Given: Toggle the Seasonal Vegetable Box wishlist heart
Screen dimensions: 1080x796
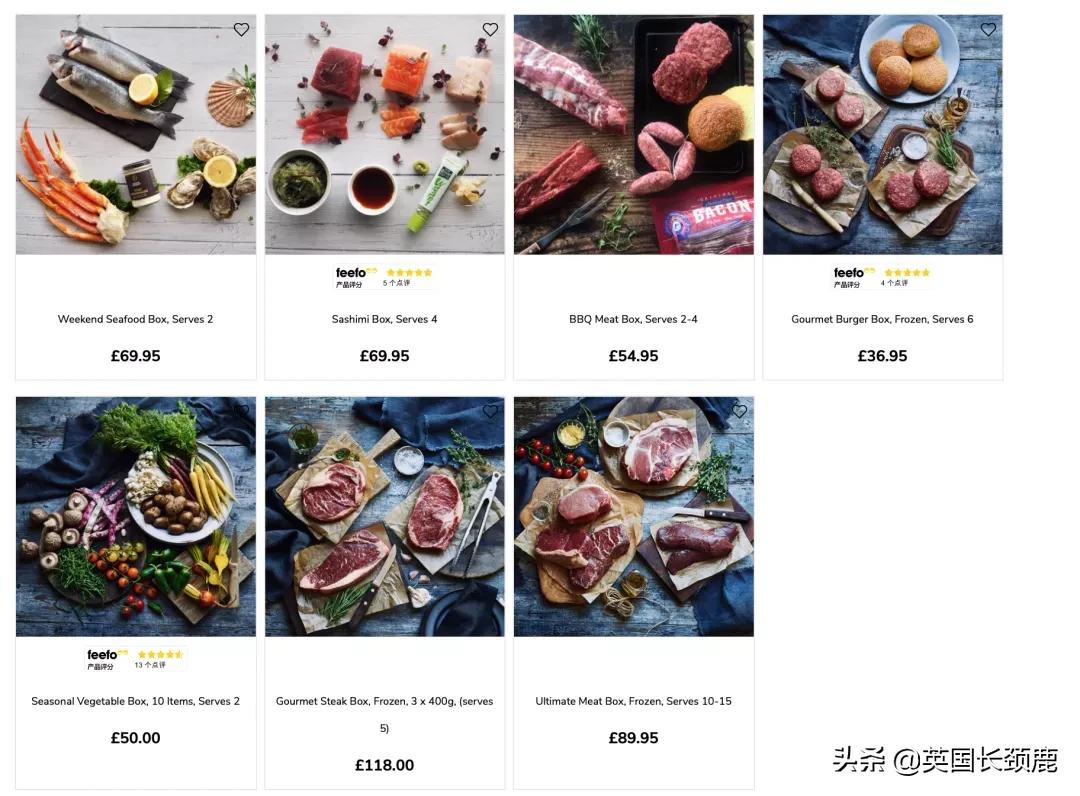Looking at the screenshot, I should point(241,411).
